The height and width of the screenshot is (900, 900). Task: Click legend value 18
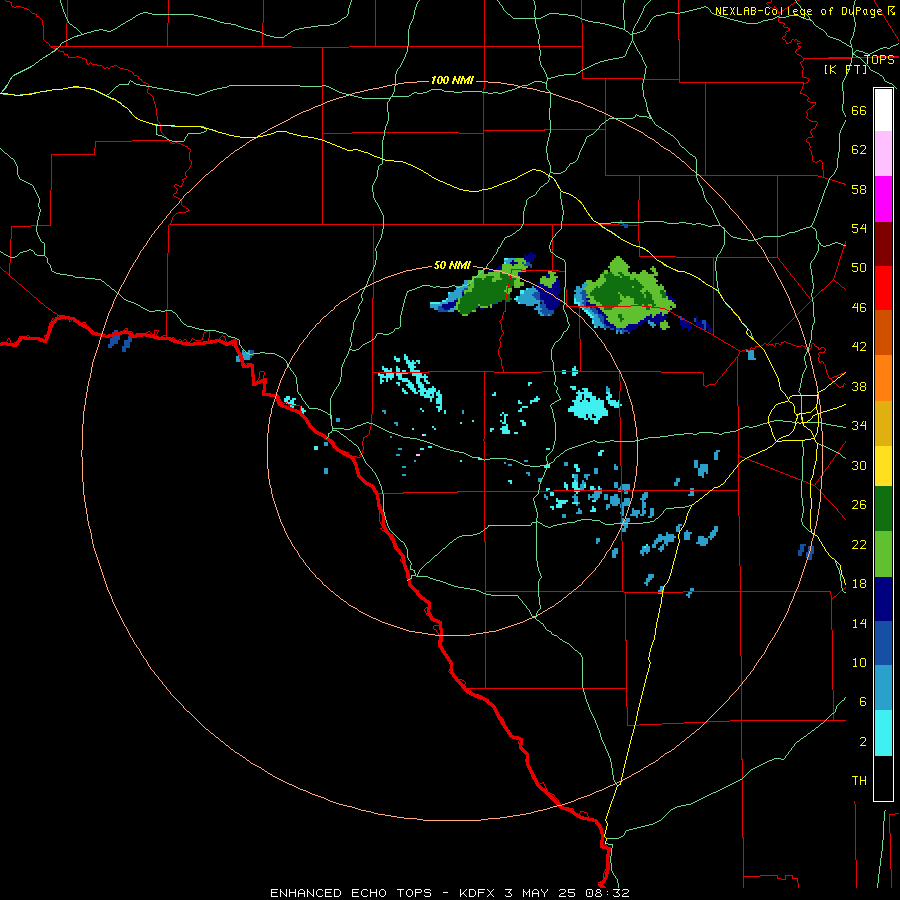tap(859, 584)
